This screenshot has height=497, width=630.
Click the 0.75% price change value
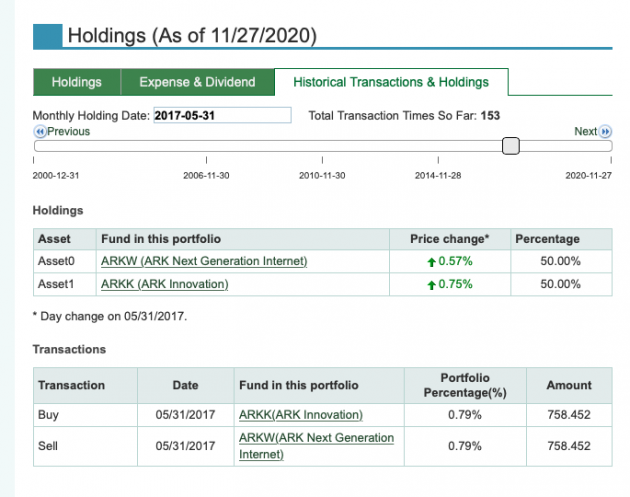click(x=455, y=284)
